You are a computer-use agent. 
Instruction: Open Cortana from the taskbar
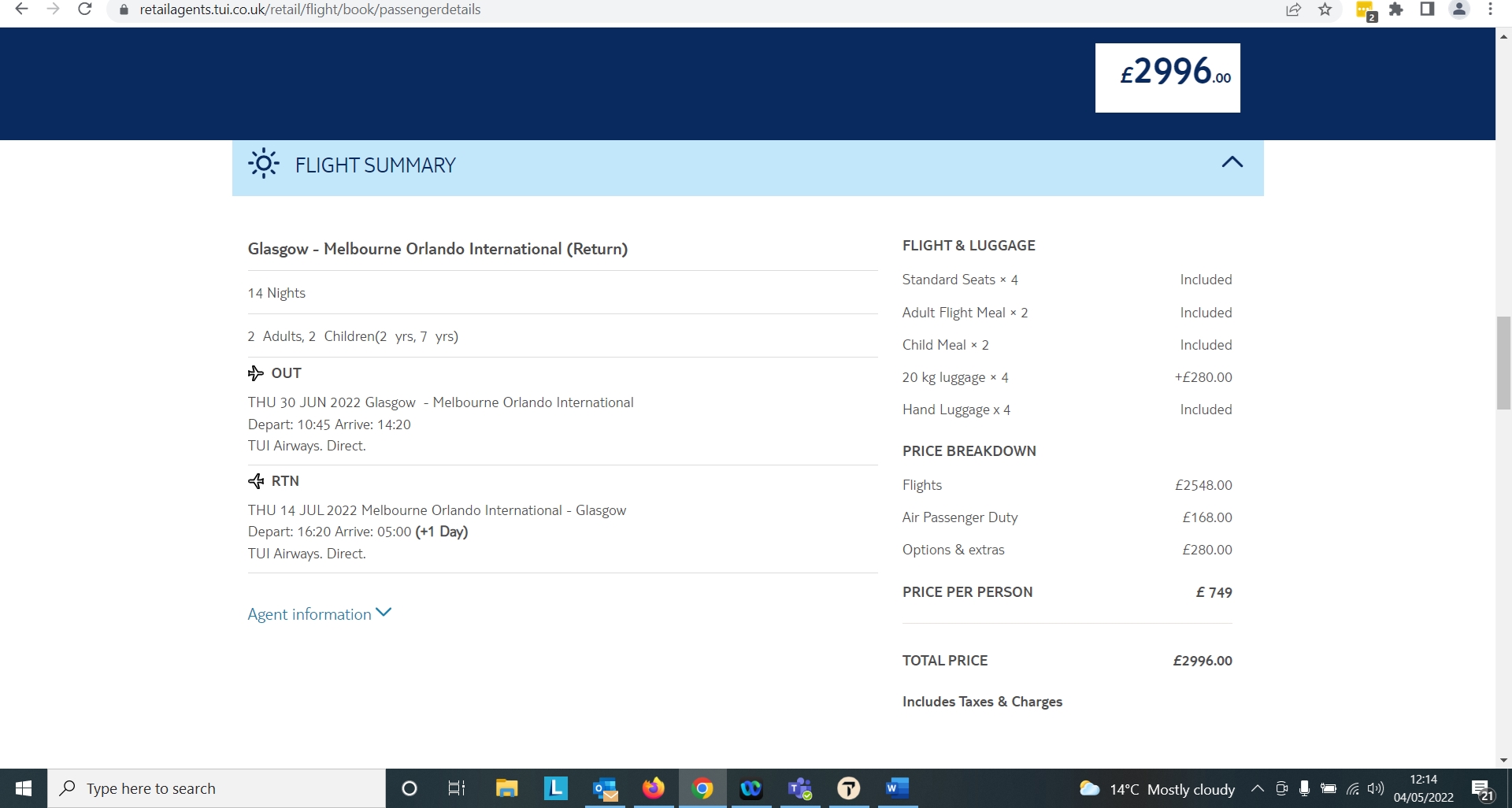[x=409, y=788]
